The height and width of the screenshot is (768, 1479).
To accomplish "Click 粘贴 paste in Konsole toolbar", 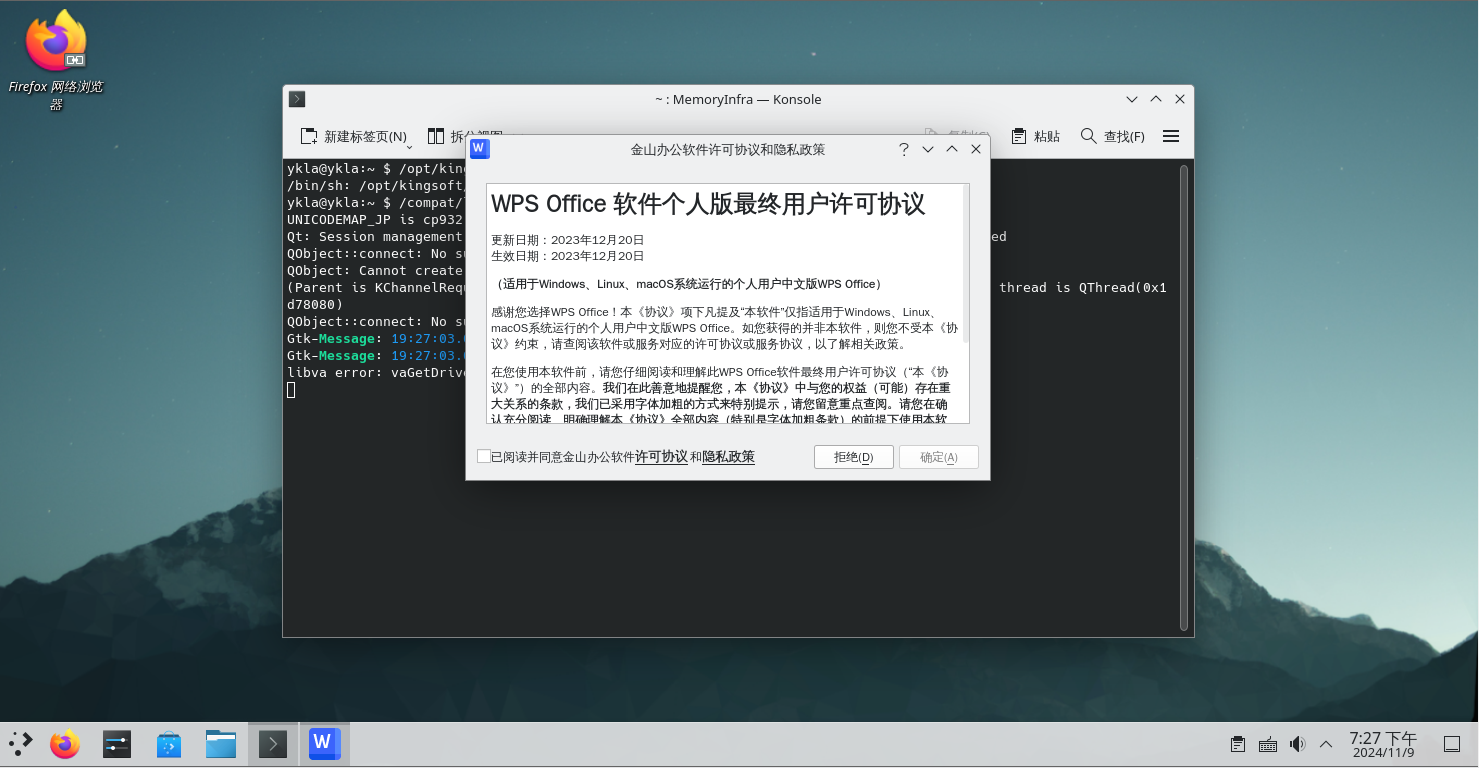I will [1035, 136].
